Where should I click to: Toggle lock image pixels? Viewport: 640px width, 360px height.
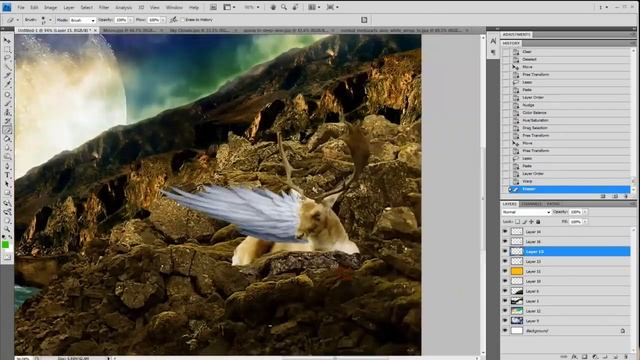tap(524, 222)
